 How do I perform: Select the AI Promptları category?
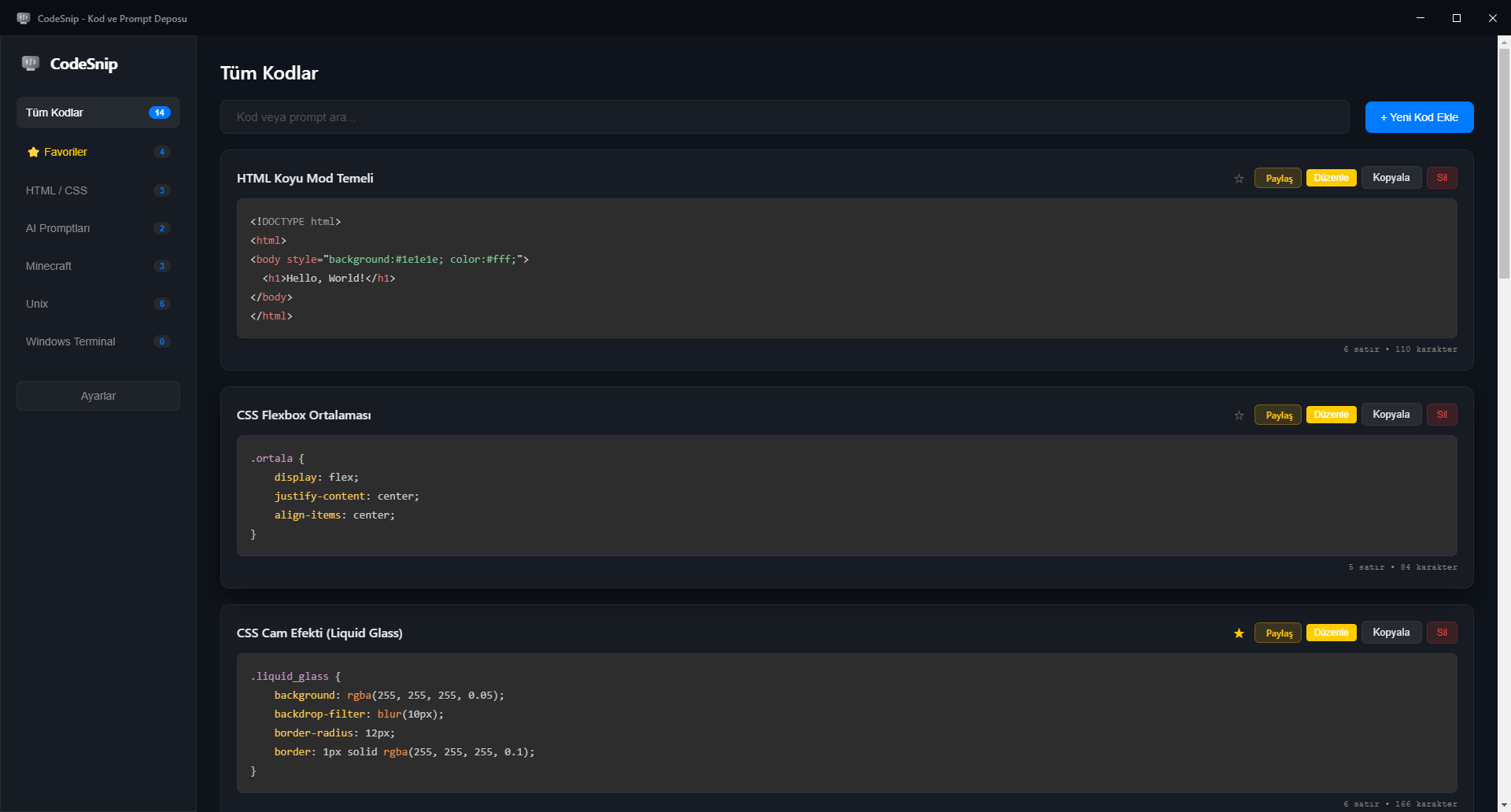[x=98, y=228]
